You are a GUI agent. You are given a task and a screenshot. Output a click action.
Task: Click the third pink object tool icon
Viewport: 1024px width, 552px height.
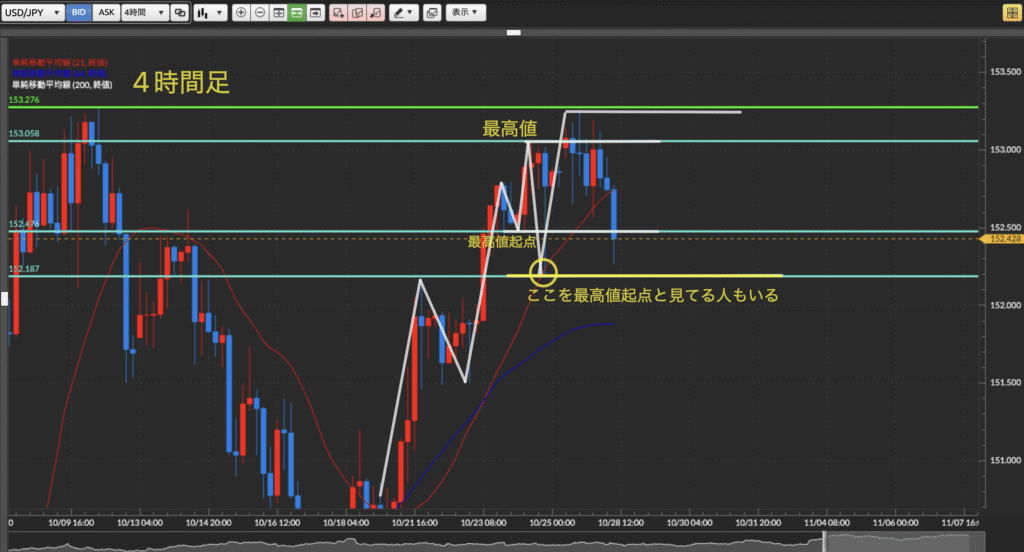pyautogui.click(x=375, y=13)
